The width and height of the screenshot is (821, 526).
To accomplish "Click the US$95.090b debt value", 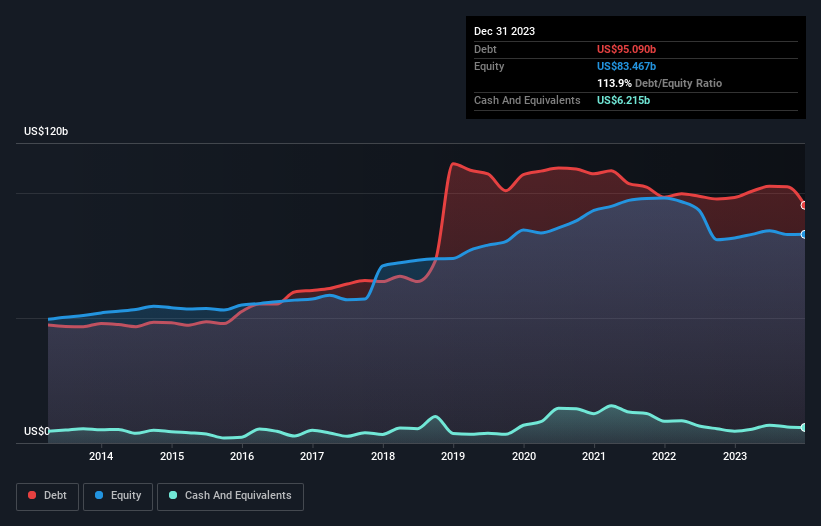I will [626, 49].
